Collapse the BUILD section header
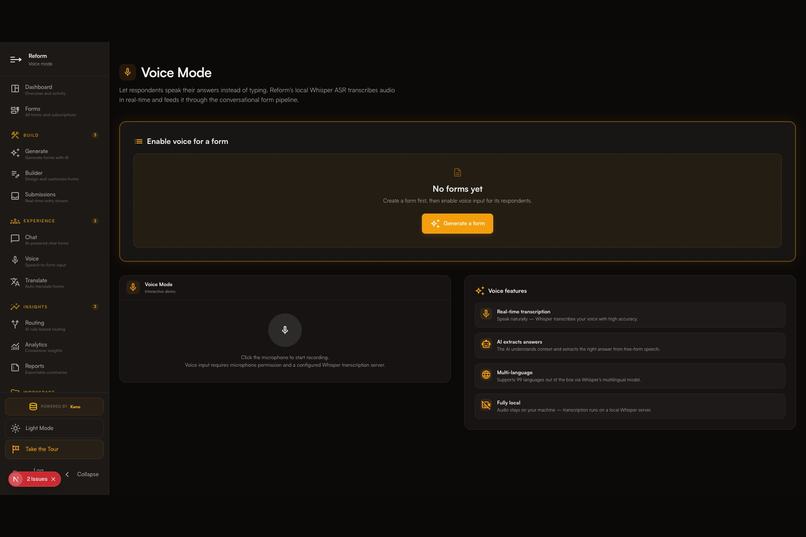This screenshot has height=537, width=806. click(54, 135)
